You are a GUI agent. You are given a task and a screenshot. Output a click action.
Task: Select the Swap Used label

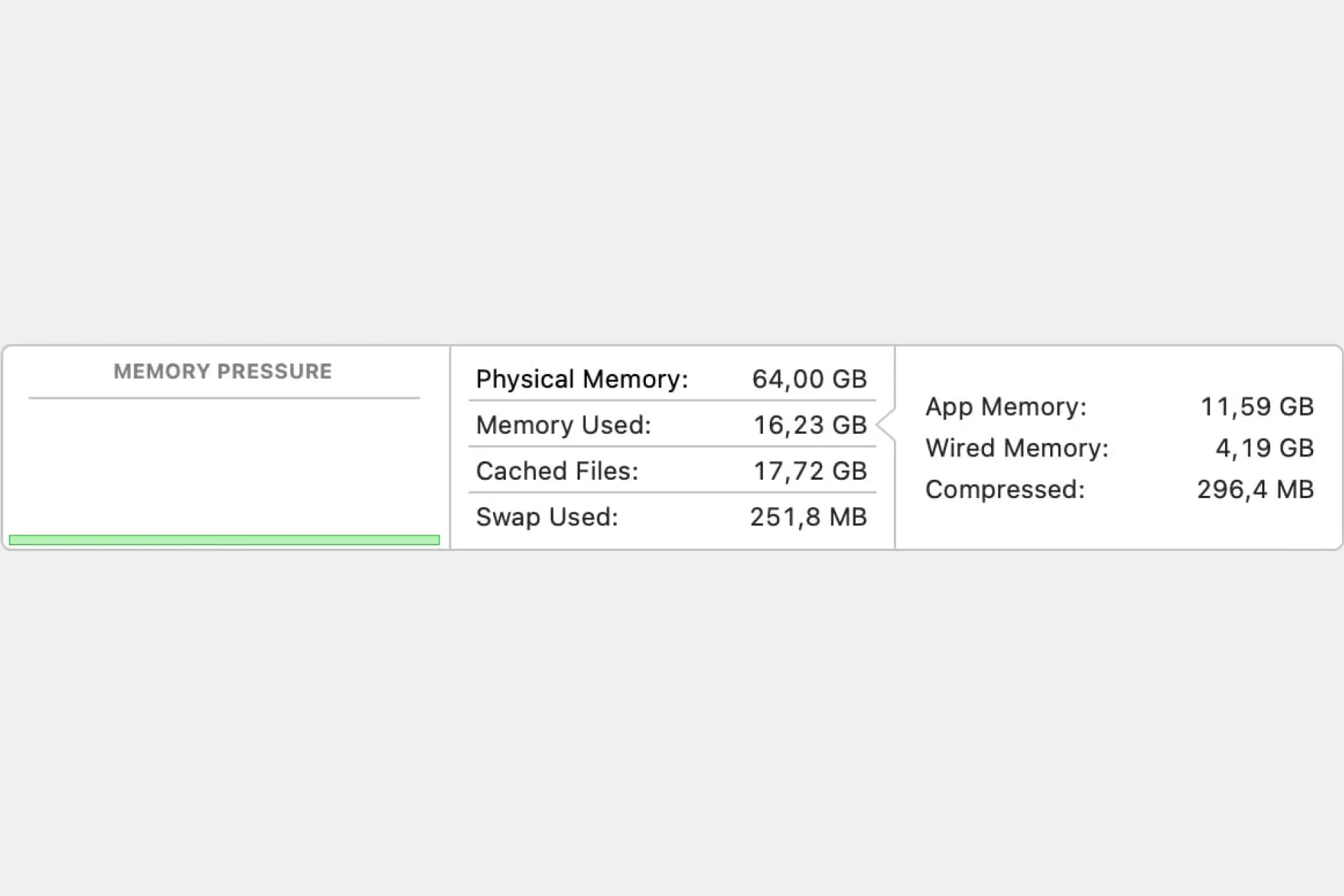[547, 517]
